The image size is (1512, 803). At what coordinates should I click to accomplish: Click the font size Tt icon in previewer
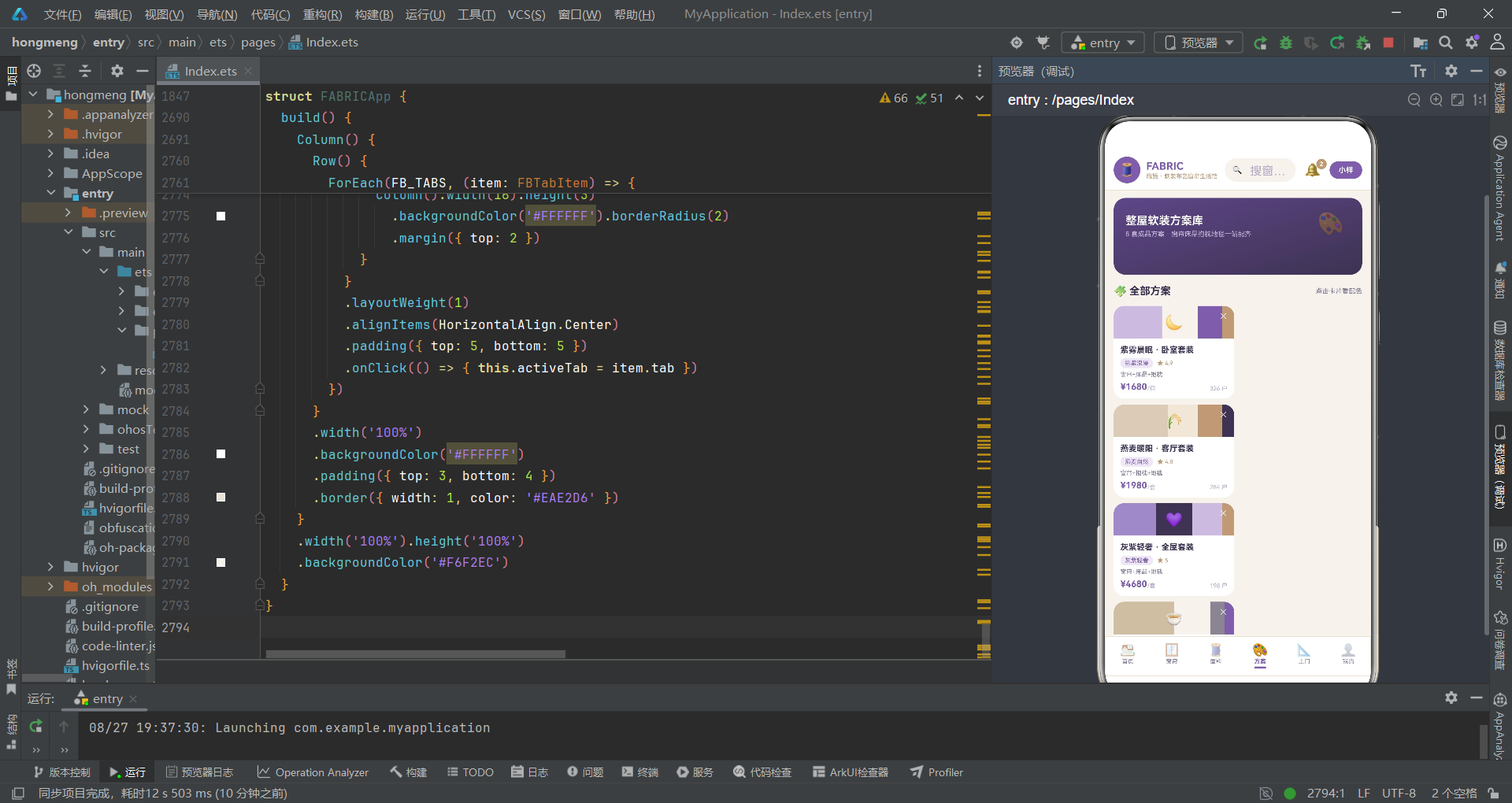click(1418, 72)
